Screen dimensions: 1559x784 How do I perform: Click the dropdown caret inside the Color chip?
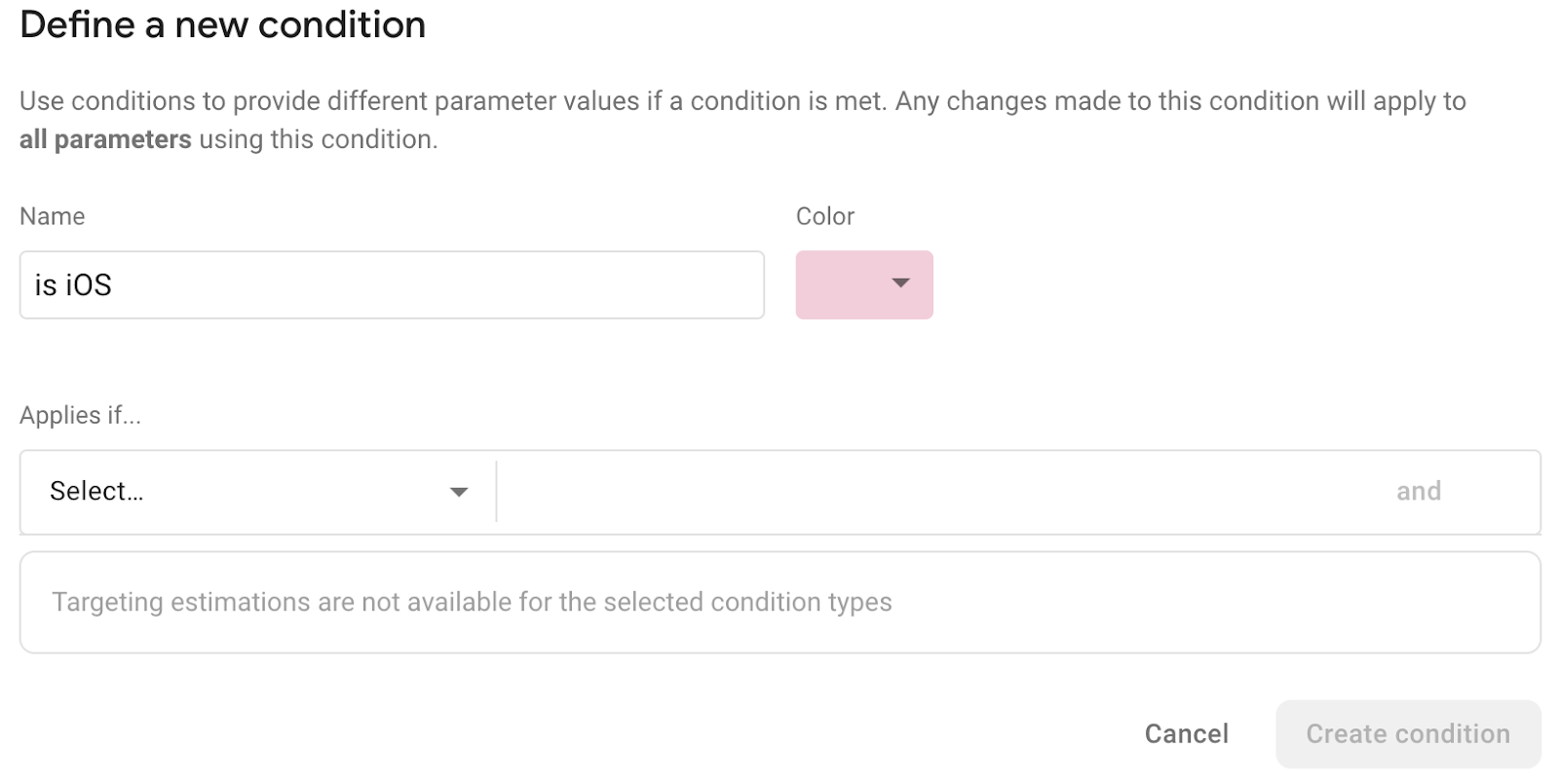tap(900, 284)
